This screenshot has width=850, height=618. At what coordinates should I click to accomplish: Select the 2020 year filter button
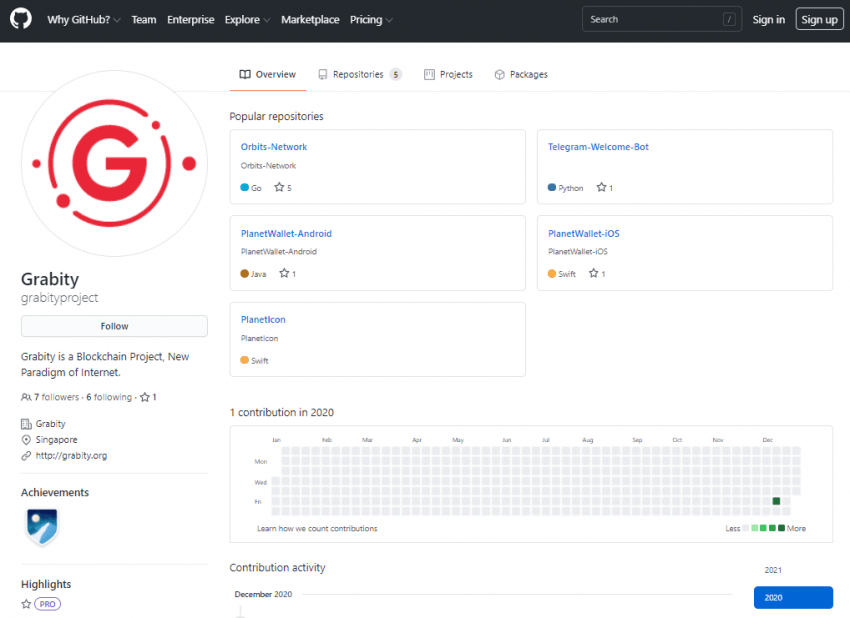[793, 597]
